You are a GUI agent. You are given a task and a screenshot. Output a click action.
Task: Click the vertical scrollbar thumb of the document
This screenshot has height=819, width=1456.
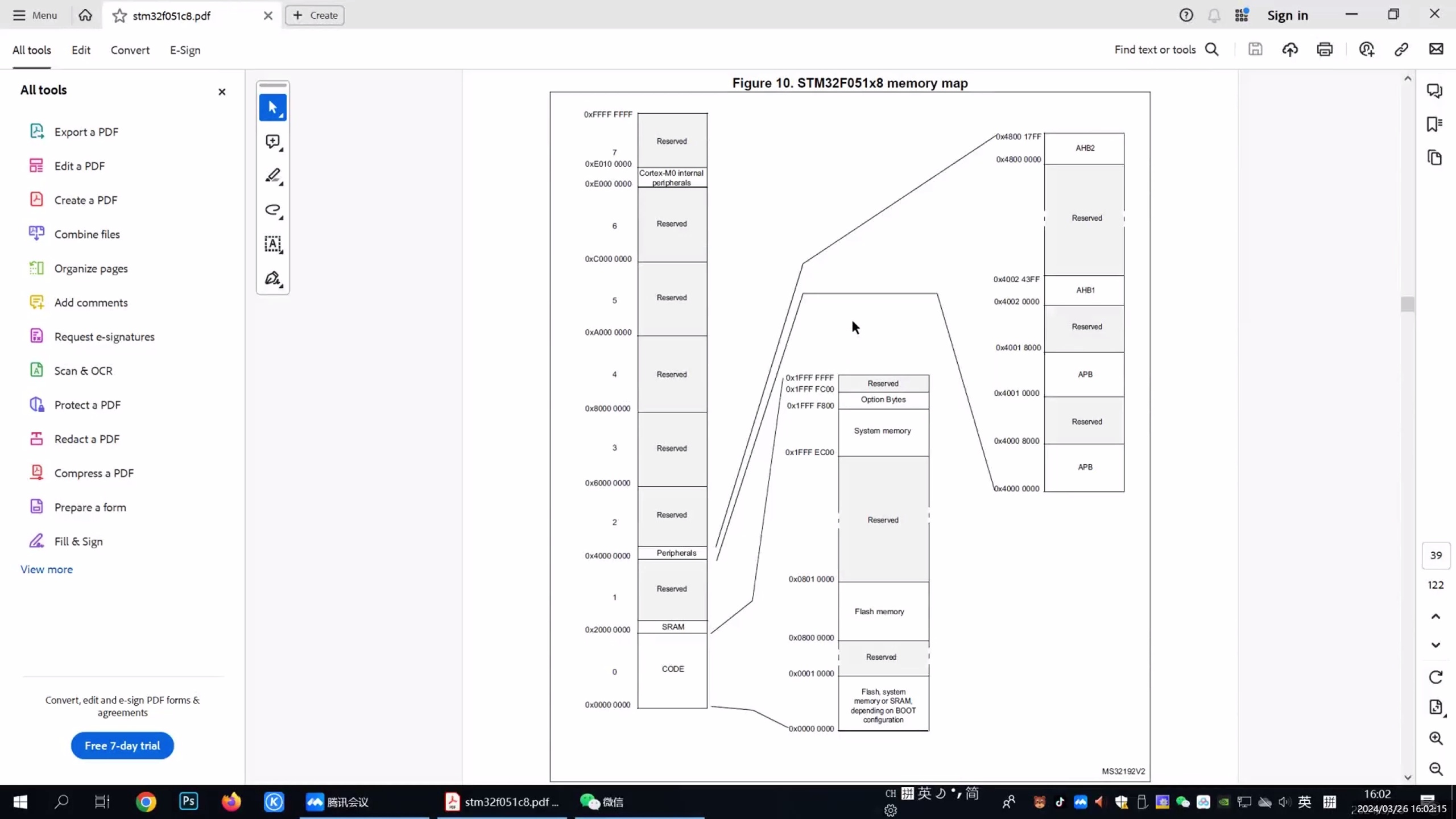pyautogui.click(x=1408, y=304)
